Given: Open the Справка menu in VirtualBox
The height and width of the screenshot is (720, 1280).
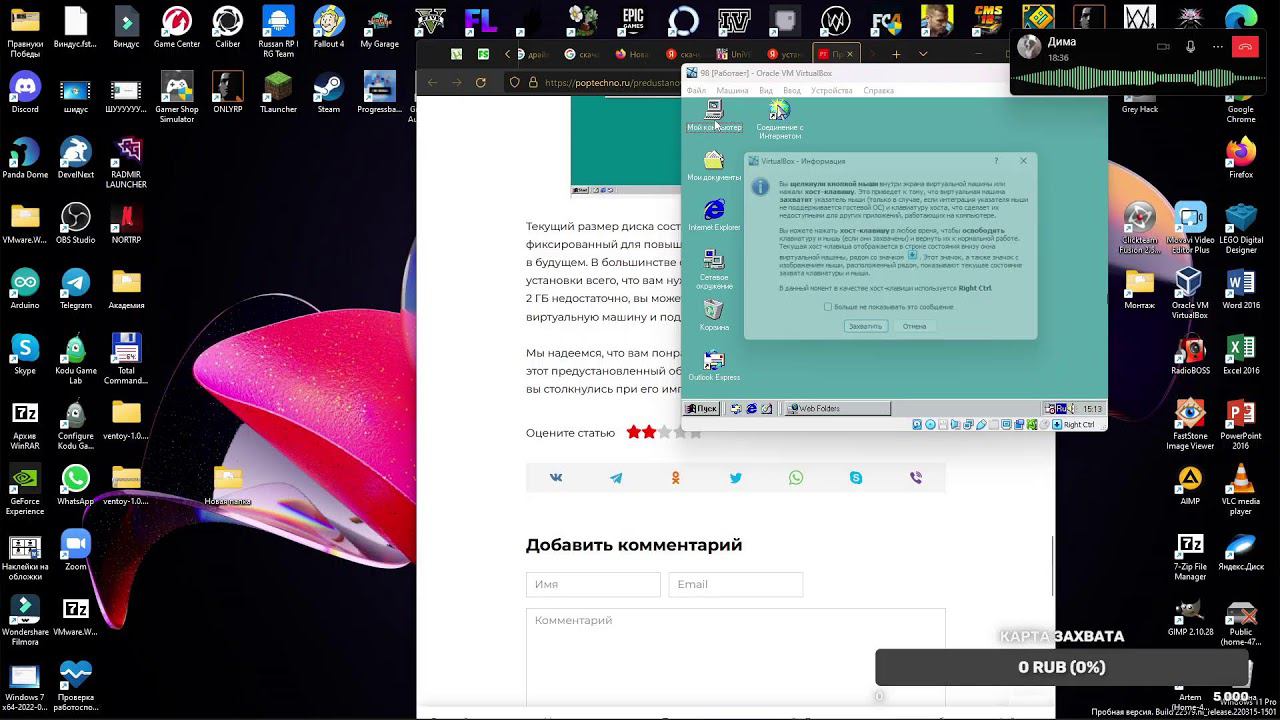Looking at the screenshot, I should [x=878, y=90].
